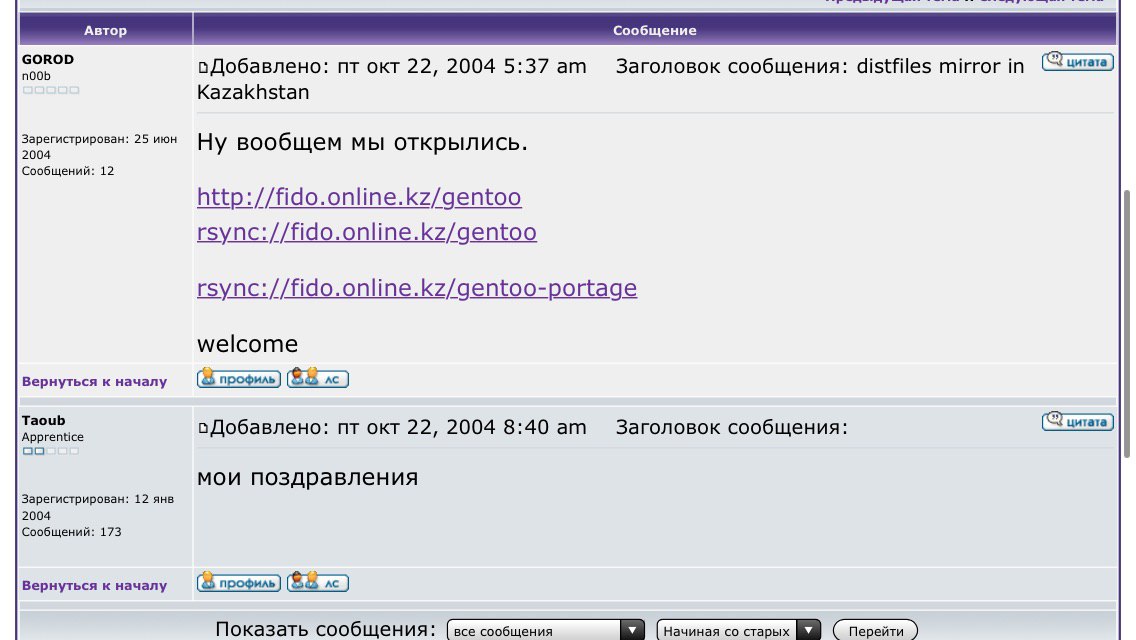Open http://fido.online.kz/gentoo link
Screen dimensions: 1136x640
pos(359,197)
